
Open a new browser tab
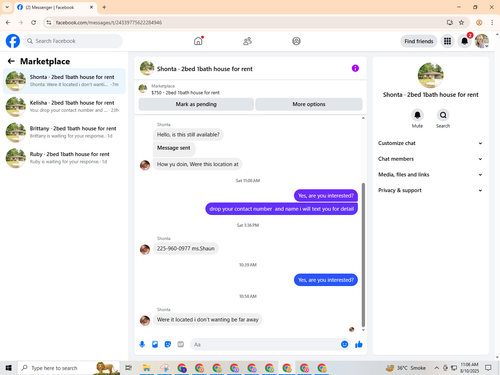tap(104, 7)
